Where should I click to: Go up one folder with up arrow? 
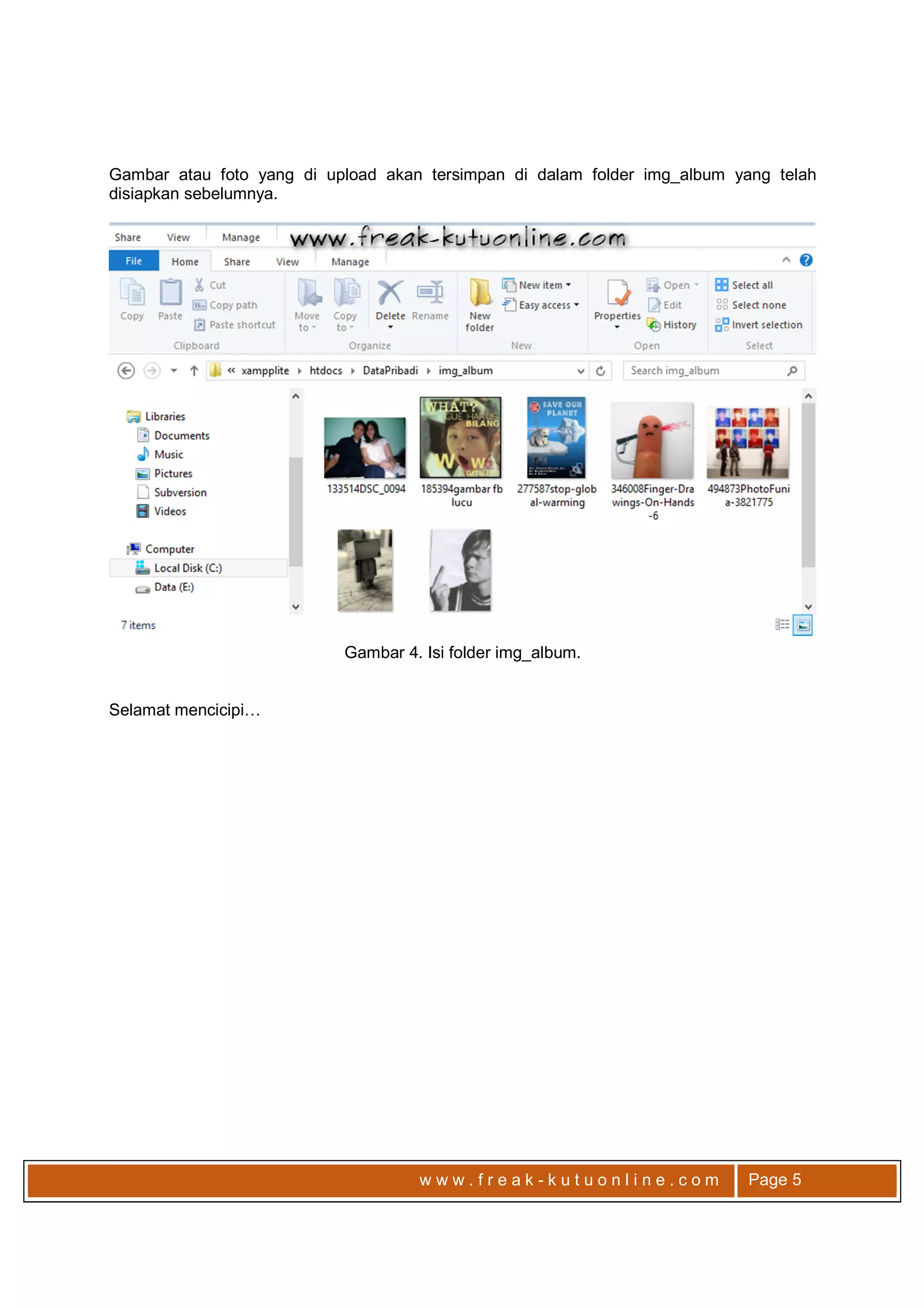point(194,371)
